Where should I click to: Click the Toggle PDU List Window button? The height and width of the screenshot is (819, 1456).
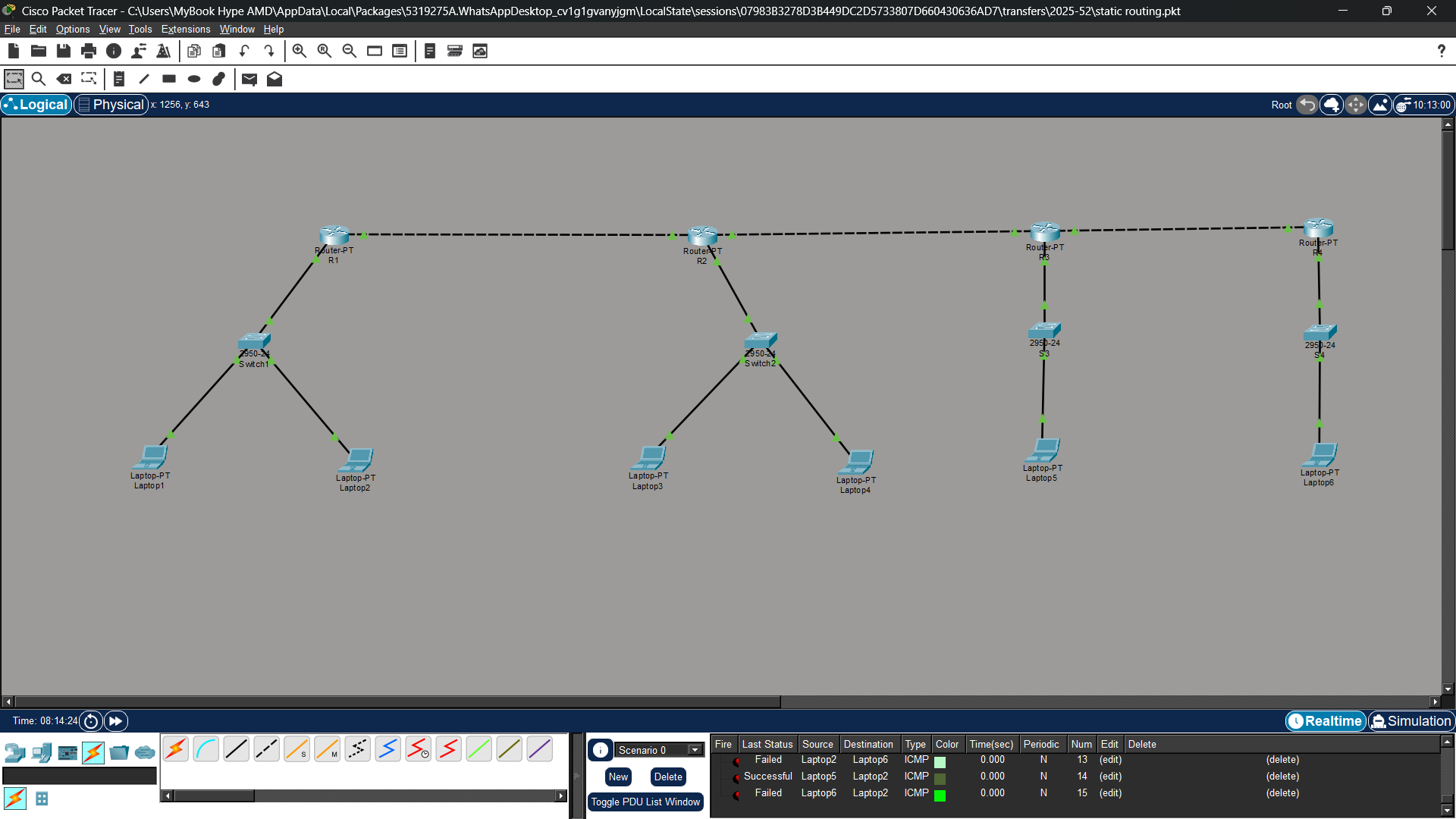point(645,802)
